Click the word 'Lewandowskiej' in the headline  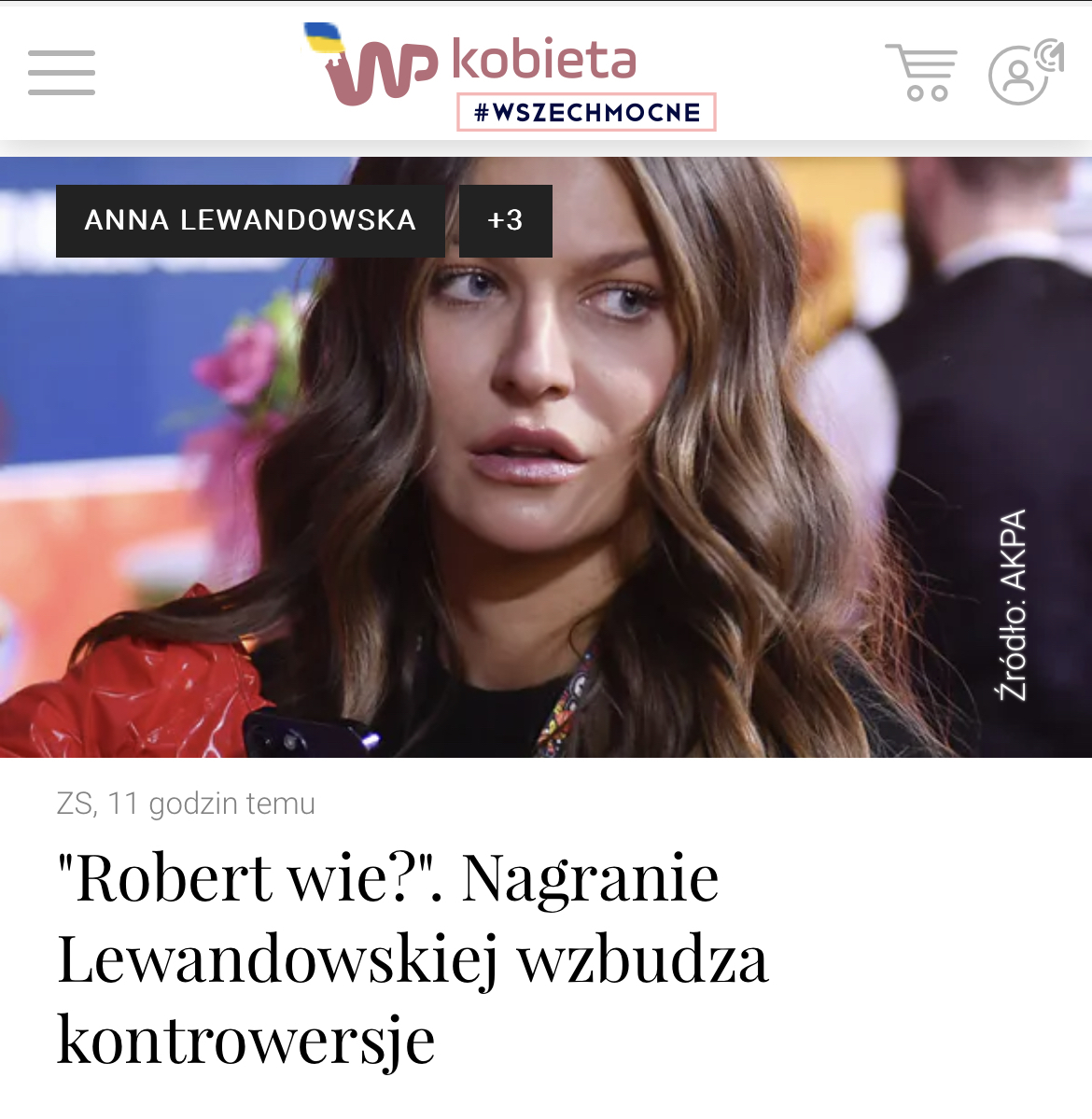(277, 959)
